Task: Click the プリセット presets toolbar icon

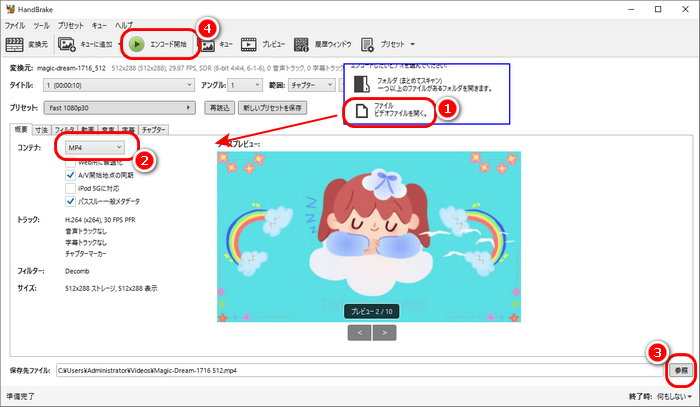Action: [367, 44]
